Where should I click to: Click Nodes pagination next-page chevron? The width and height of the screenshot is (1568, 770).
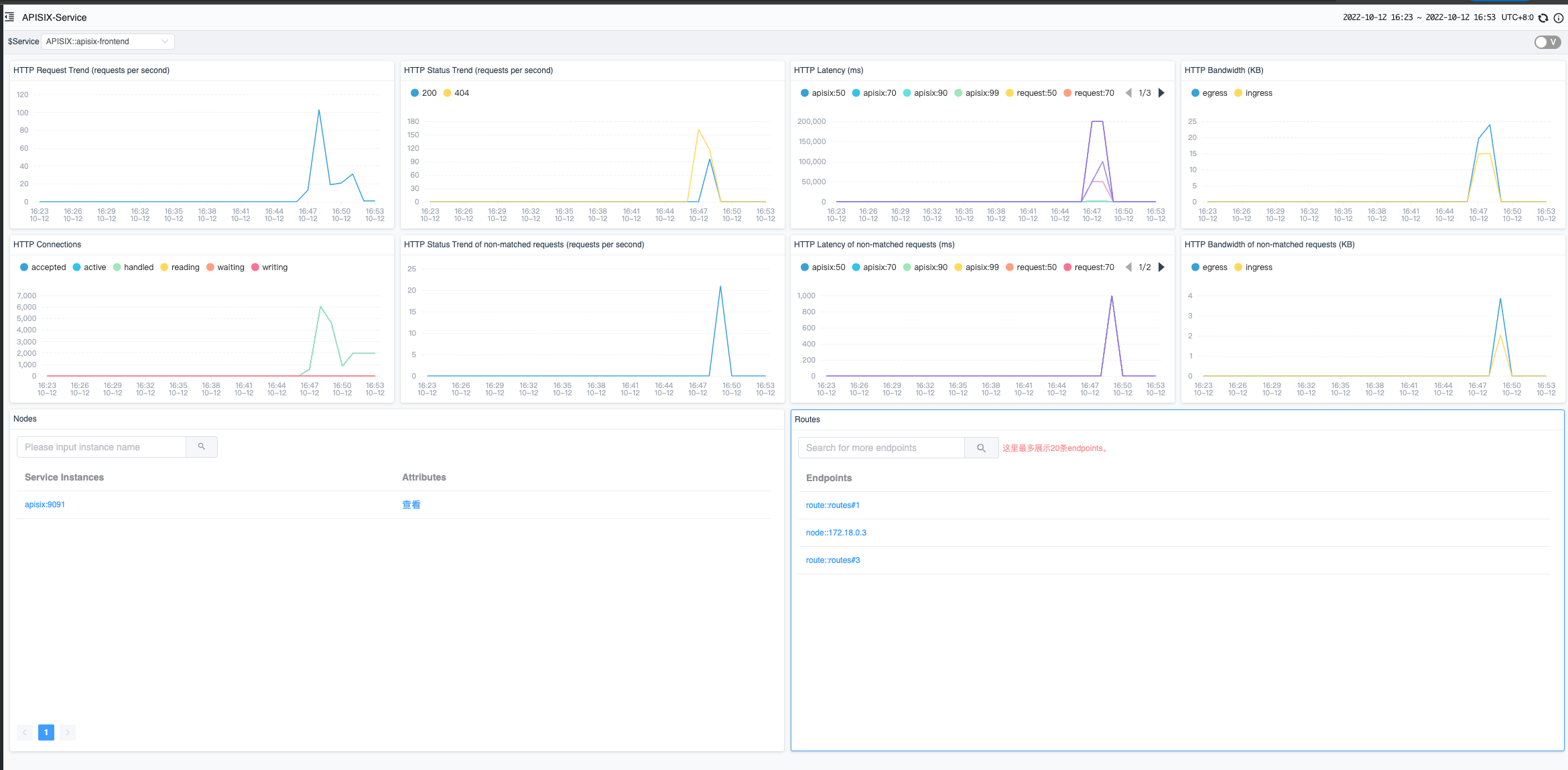point(68,732)
